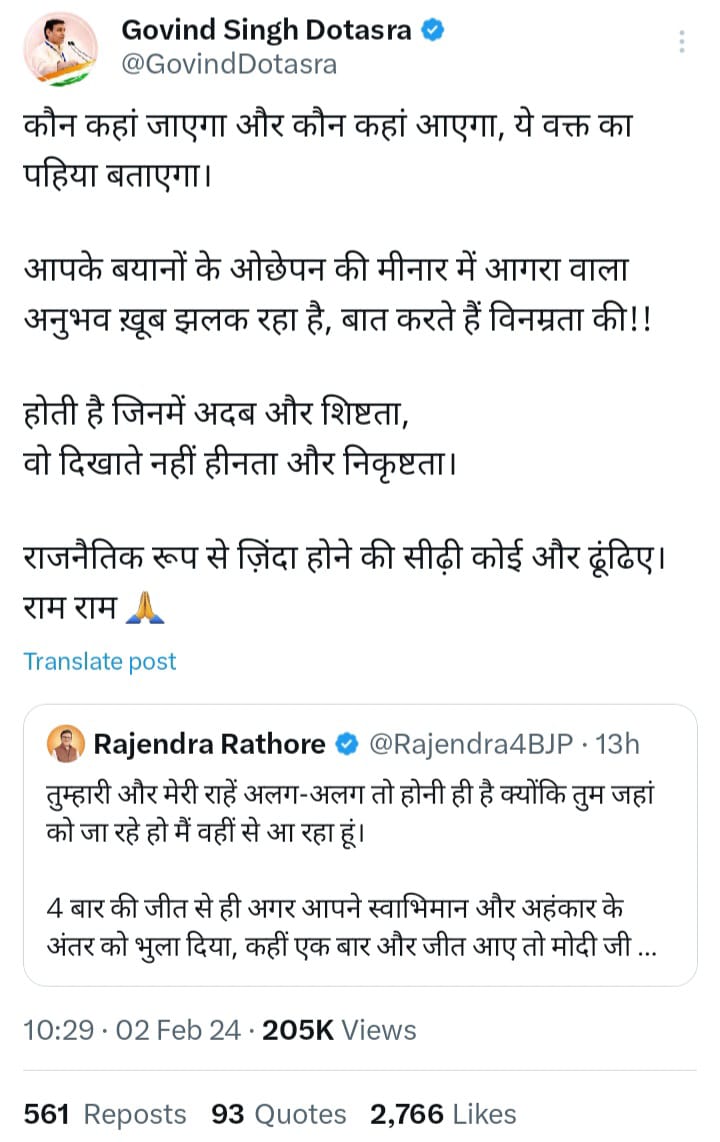View the 561 Reposts list

click(x=103, y=1113)
